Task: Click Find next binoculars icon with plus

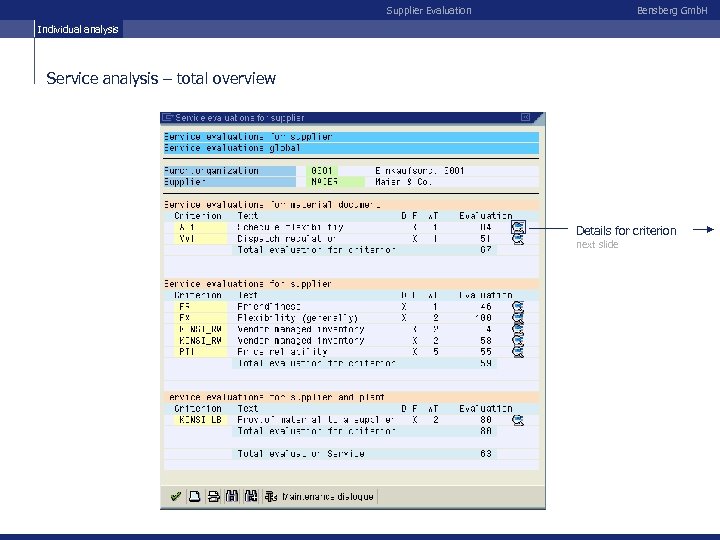Action: [251, 496]
